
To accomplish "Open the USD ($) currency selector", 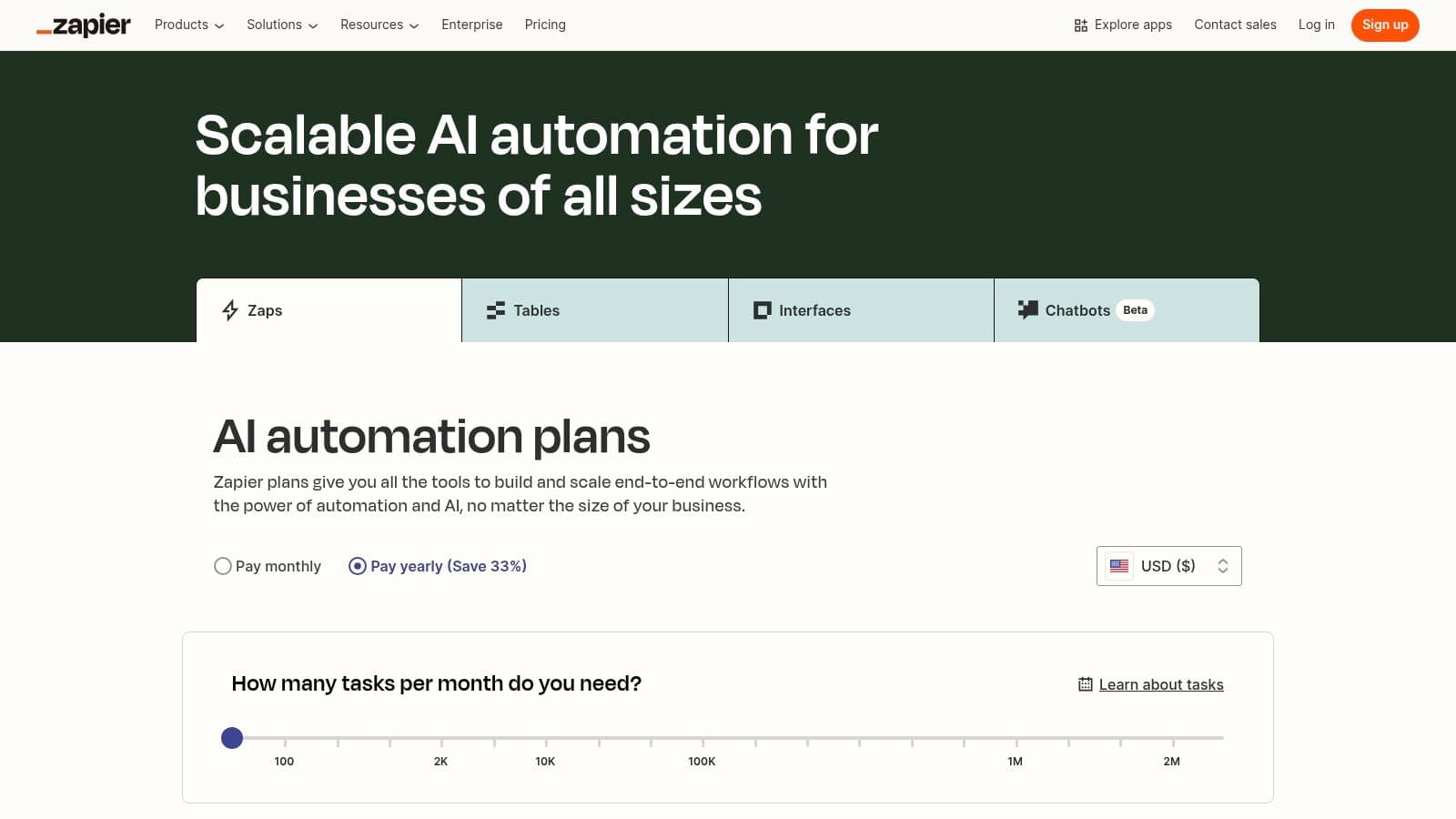I will [1168, 566].
